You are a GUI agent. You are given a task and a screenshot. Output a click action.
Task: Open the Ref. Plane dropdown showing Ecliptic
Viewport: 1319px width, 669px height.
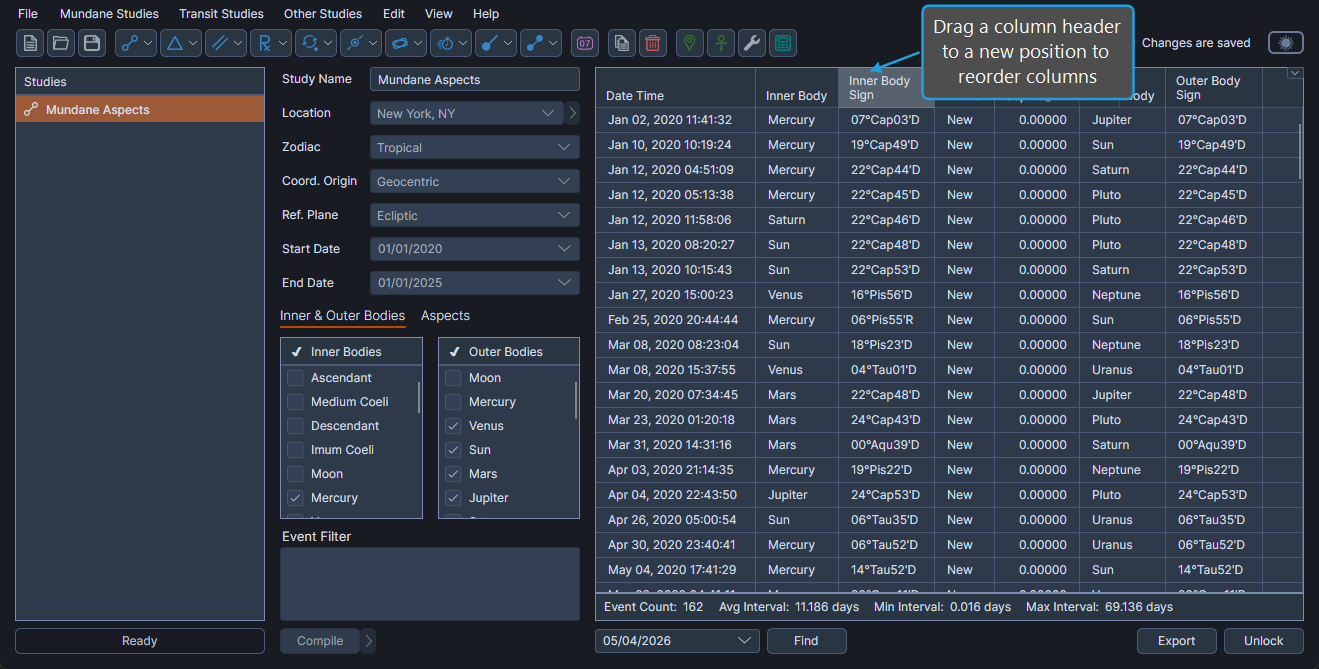click(475, 216)
